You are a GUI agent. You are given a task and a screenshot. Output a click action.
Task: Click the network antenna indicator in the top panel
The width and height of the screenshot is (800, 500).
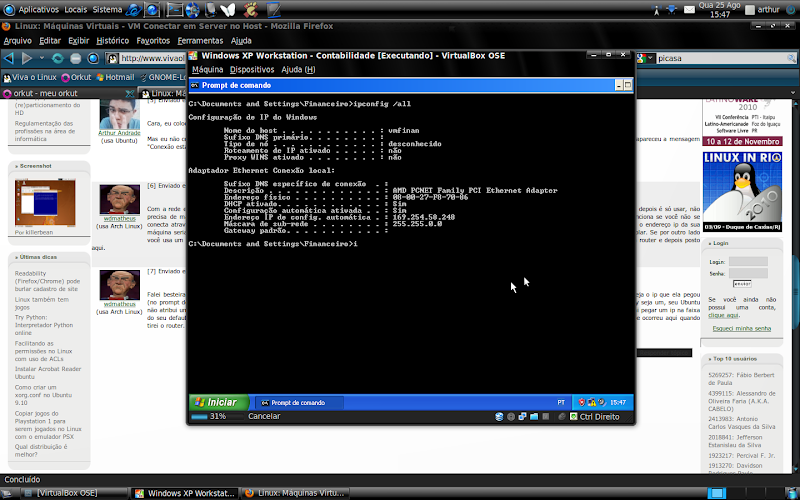pos(657,10)
